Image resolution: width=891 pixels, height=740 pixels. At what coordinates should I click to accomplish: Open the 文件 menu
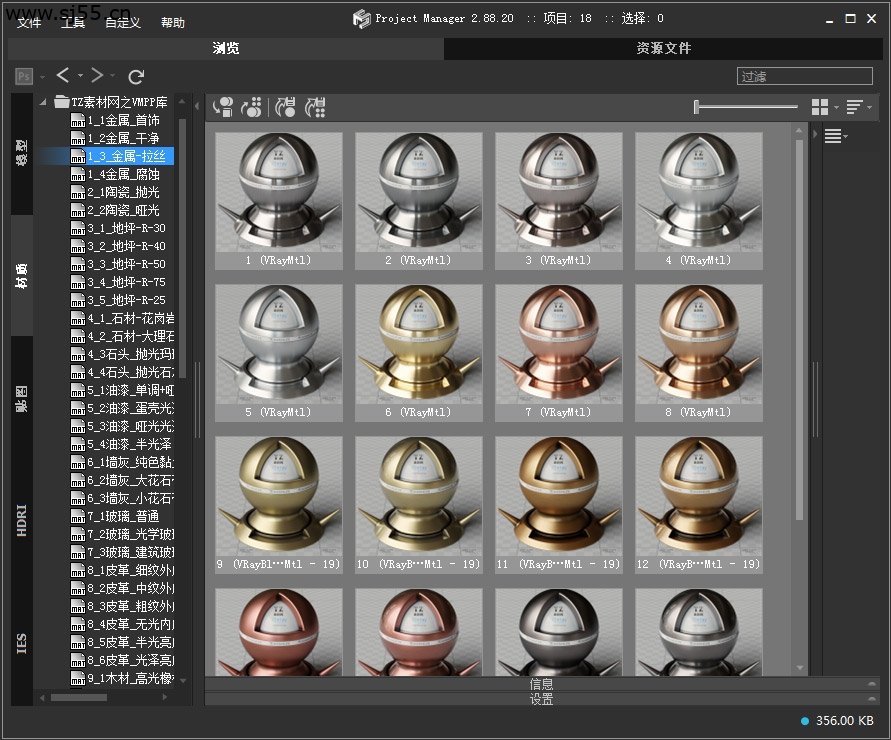click(x=29, y=22)
